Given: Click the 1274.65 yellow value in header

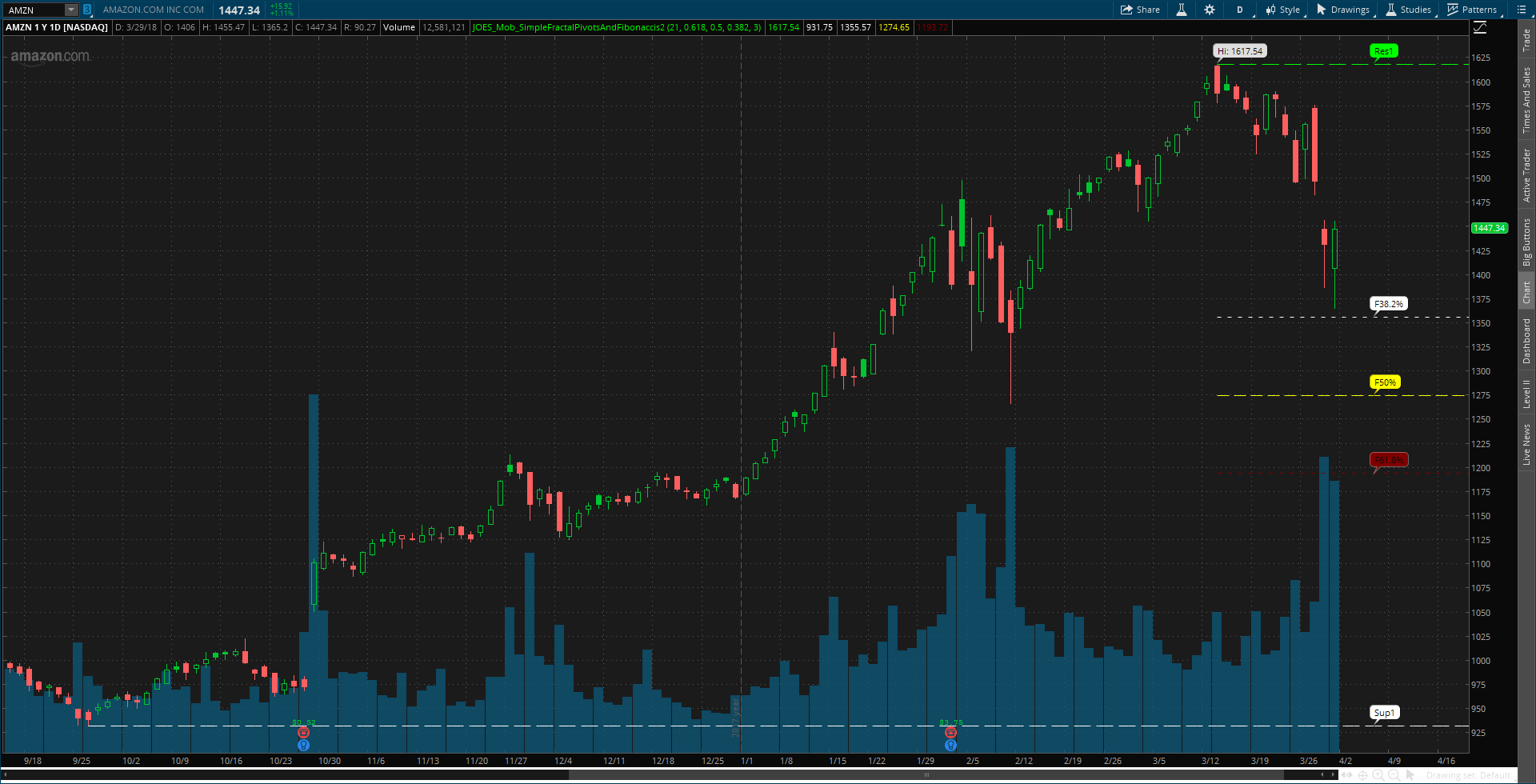Looking at the screenshot, I should coord(894,27).
